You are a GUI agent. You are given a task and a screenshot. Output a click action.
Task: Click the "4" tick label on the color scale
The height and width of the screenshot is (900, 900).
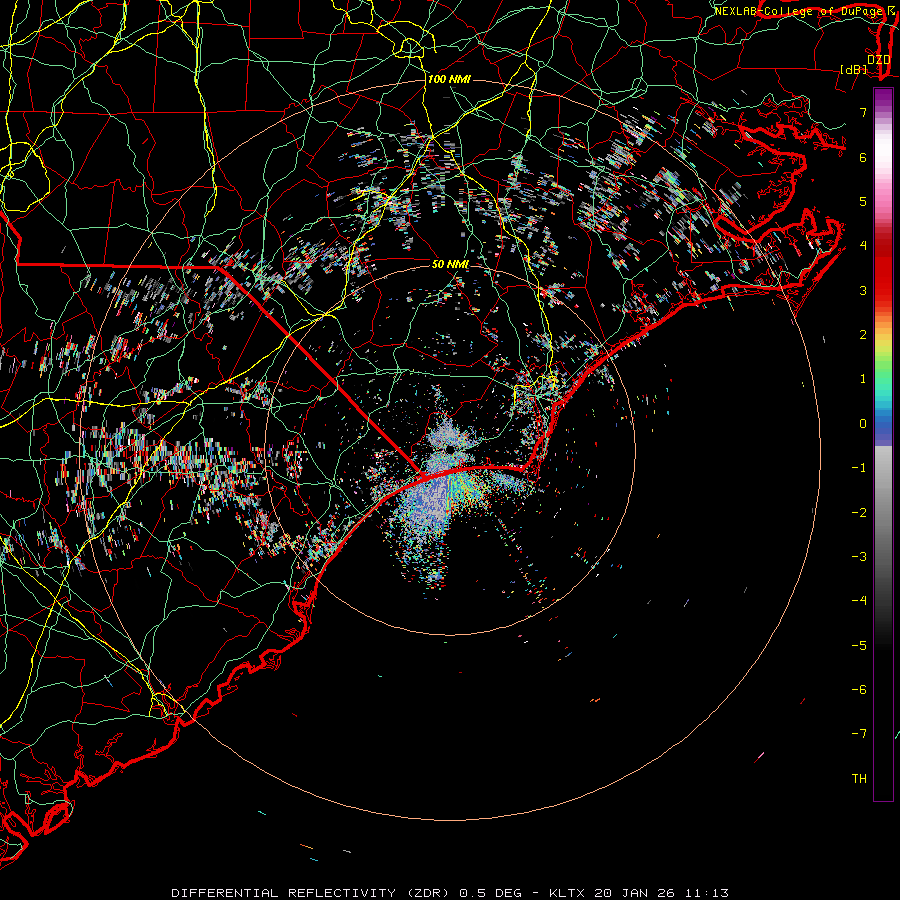(863, 246)
